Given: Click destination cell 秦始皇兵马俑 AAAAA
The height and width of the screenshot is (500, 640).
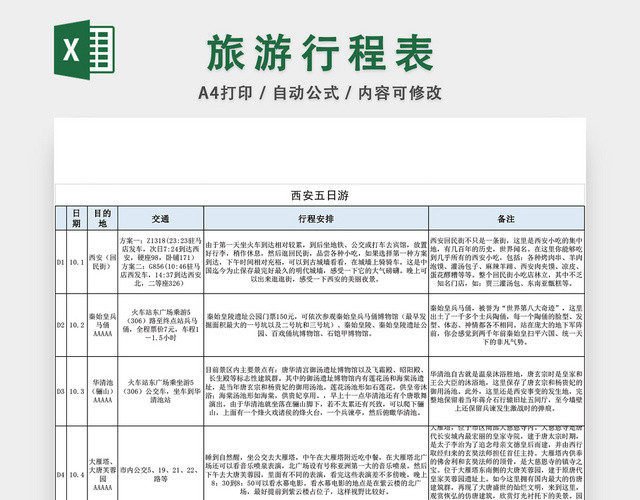Looking at the screenshot, I should pos(102,325).
